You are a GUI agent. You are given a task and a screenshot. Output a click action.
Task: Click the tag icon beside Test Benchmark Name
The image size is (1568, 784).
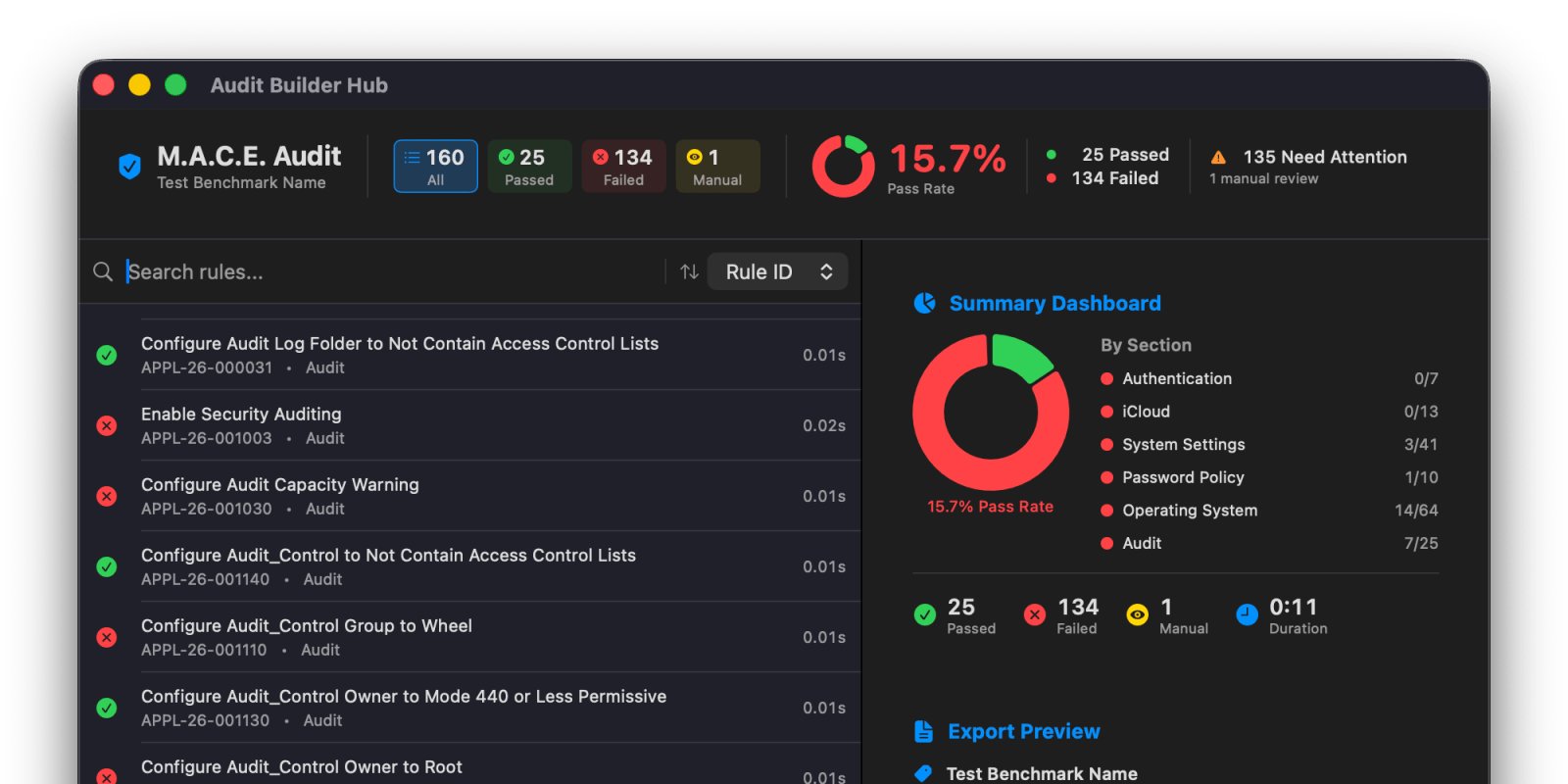click(x=923, y=773)
